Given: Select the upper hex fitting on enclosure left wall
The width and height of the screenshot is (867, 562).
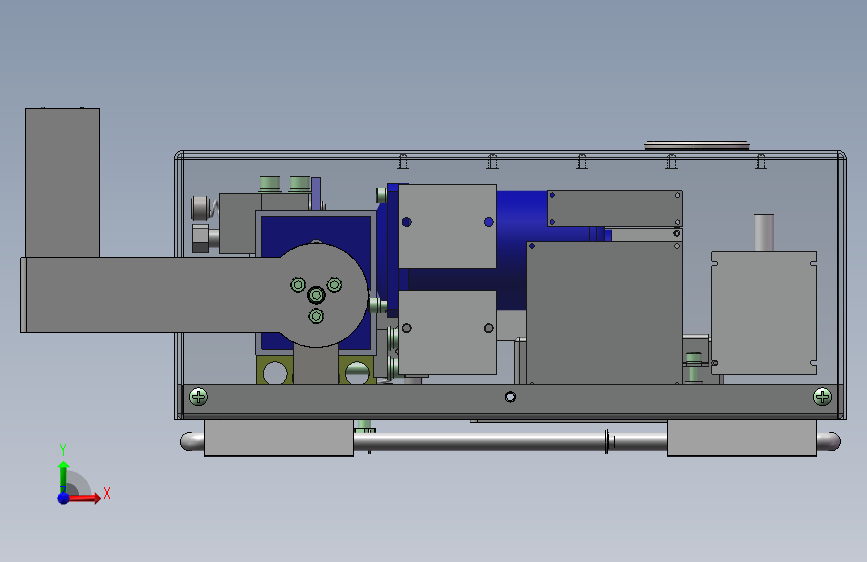Looking at the screenshot, I should click(x=201, y=208).
